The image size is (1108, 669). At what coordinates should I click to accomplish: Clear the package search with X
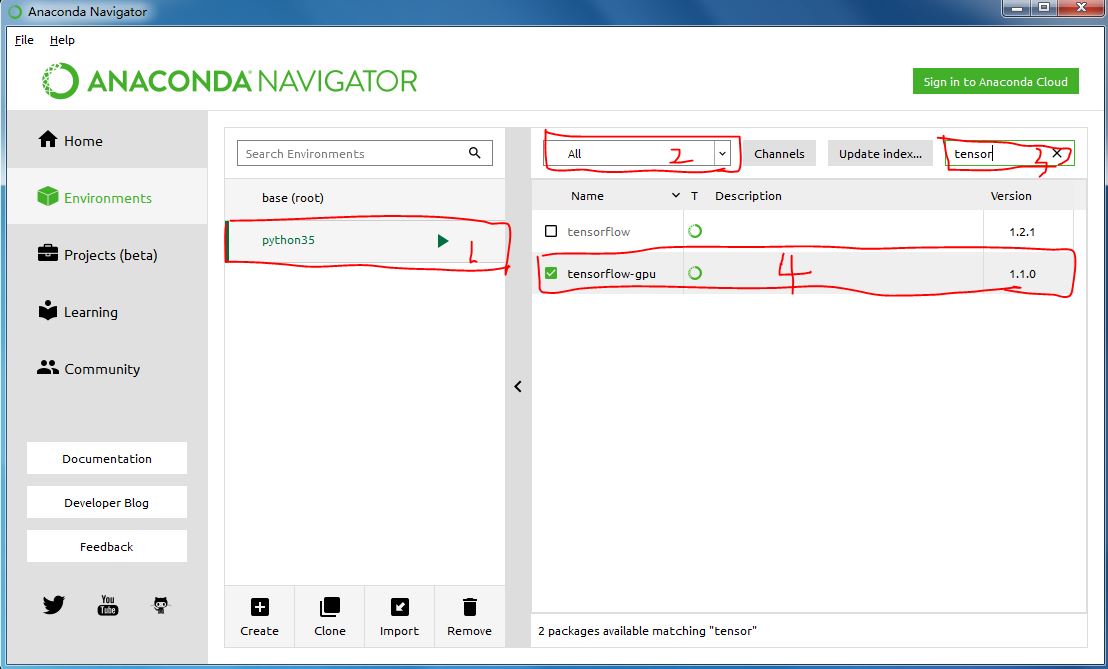(x=1056, y=153)
